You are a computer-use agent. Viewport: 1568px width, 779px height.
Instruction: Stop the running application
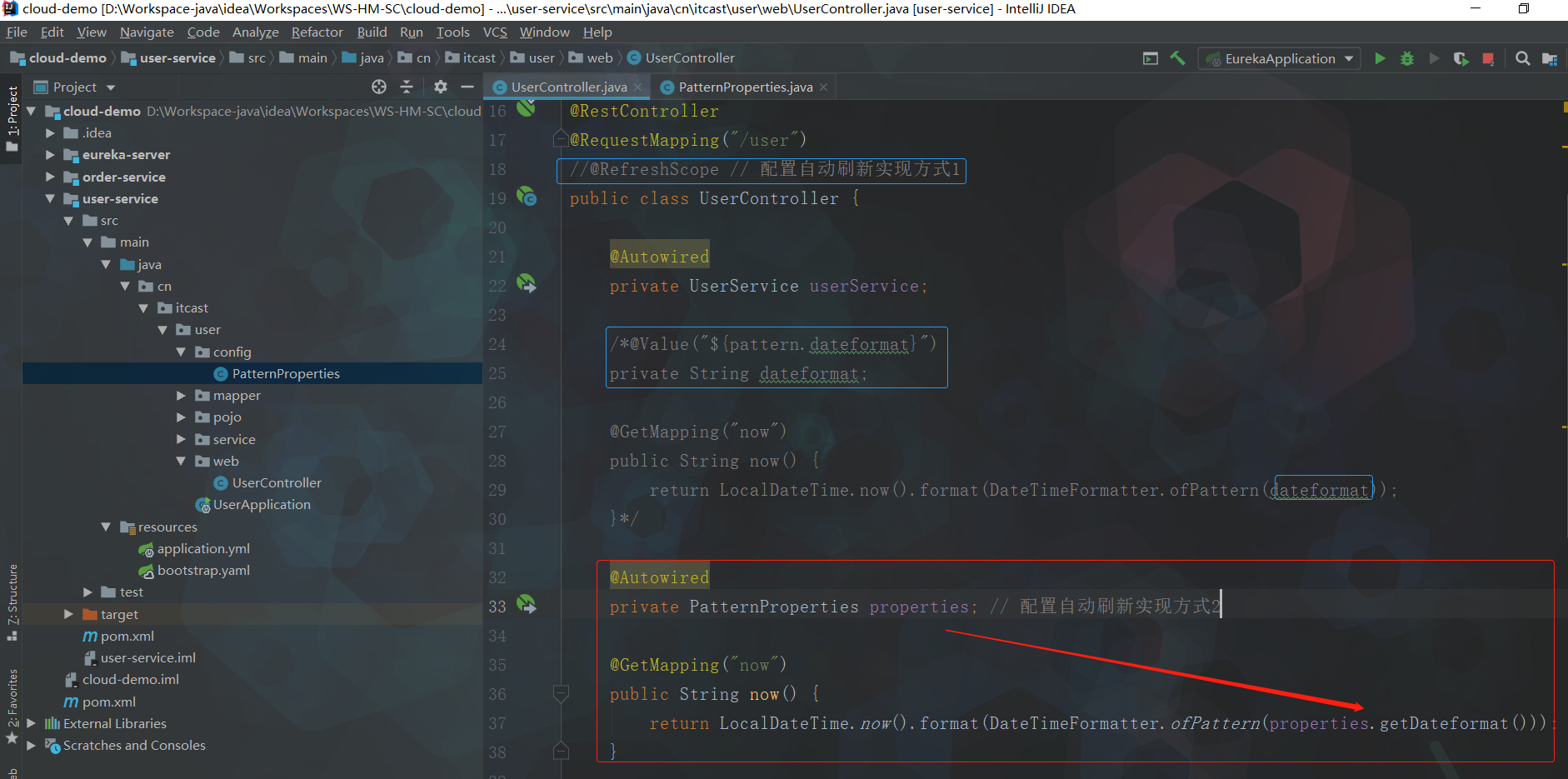click(1488, 58)
